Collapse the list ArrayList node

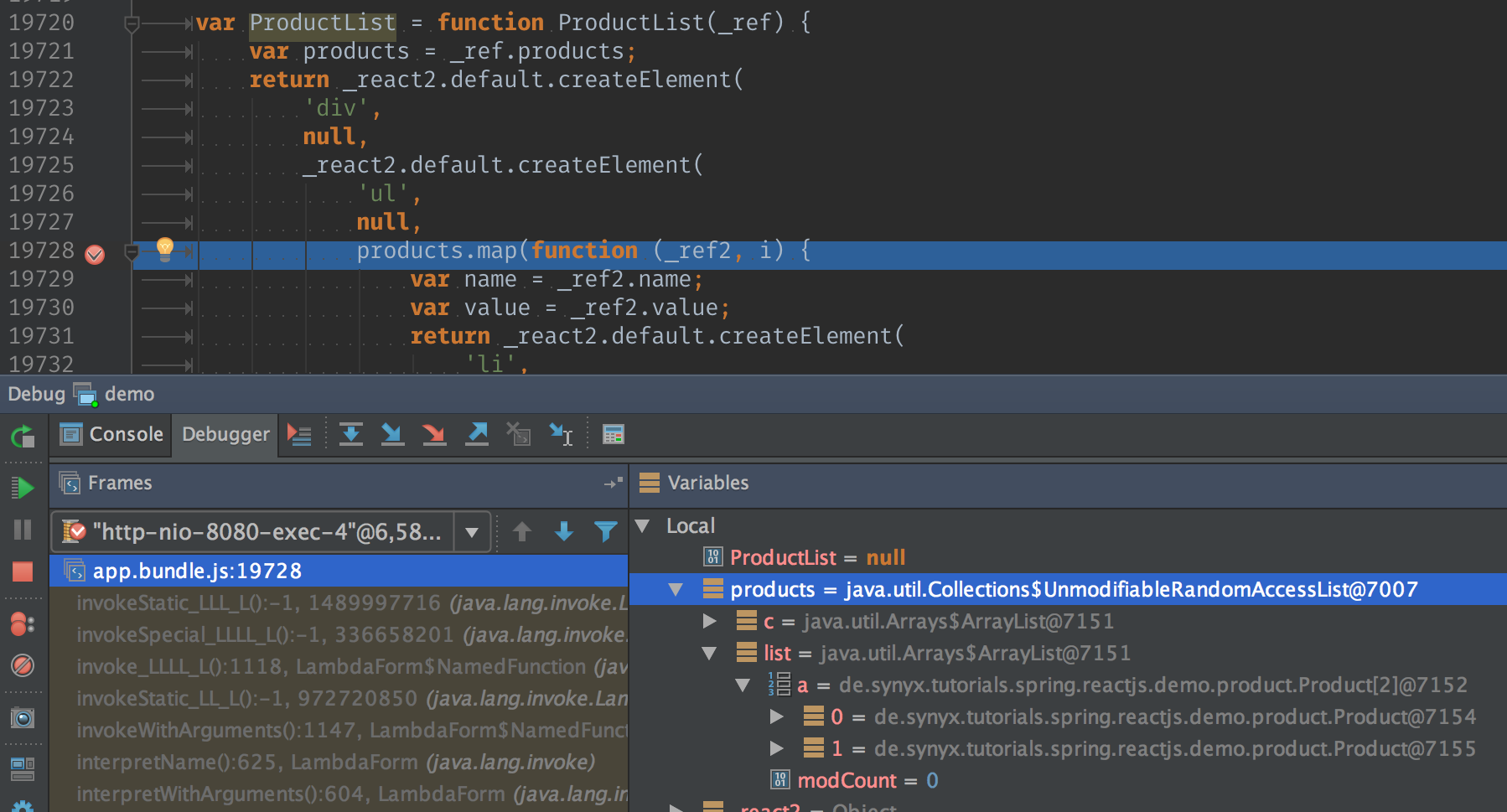pyautogui.click(x=709, y=653)
